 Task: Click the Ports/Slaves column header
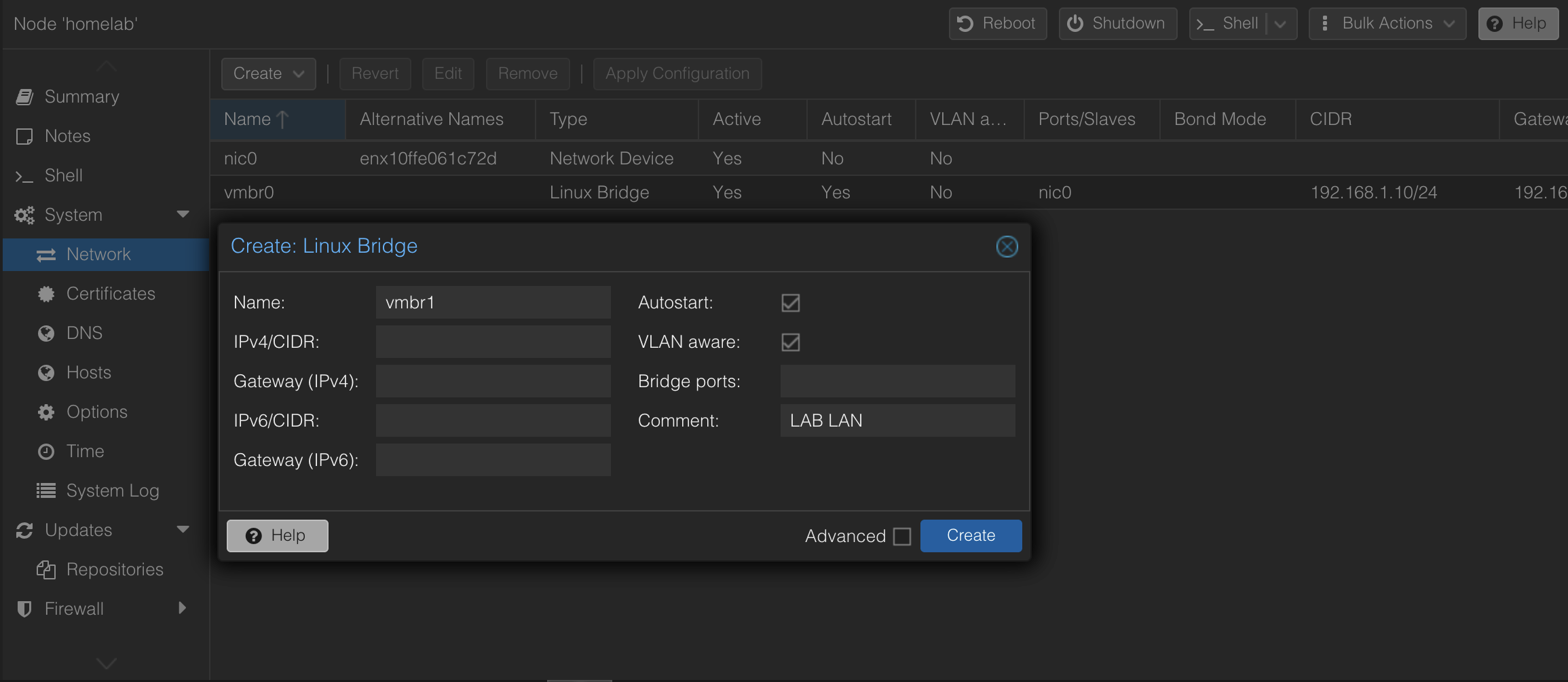pos(1092,120)
